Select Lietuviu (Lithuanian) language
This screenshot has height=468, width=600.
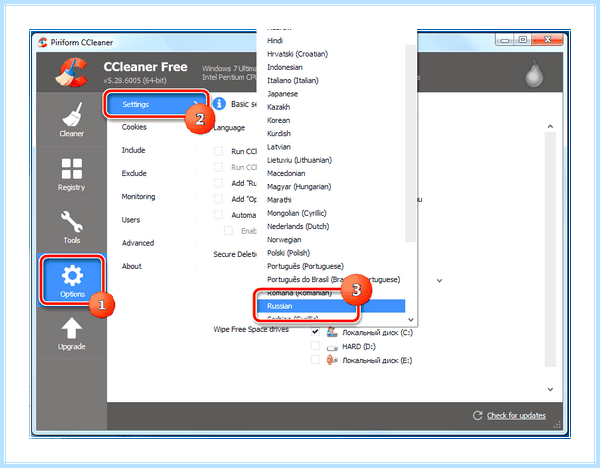[299, 160]
